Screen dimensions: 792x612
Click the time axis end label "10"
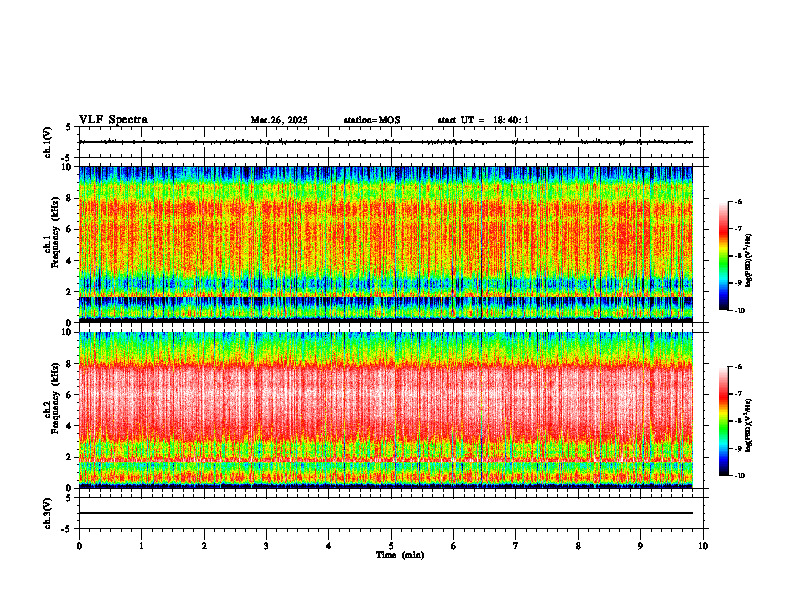[x=703, y=546]
